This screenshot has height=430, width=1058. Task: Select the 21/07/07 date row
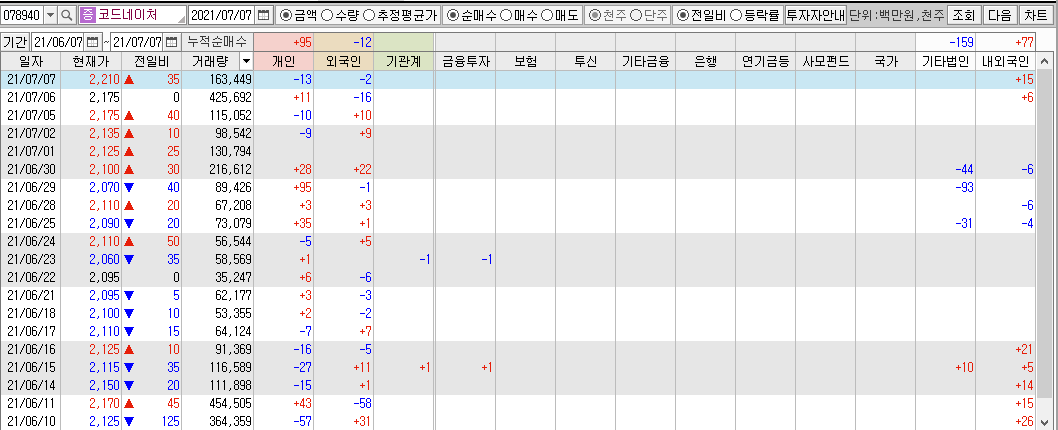518,80
